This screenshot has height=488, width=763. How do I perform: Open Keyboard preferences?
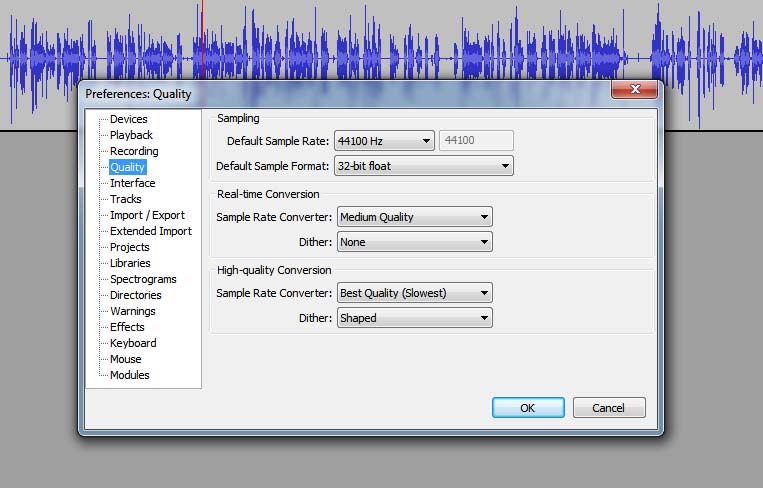coord(133,343)
